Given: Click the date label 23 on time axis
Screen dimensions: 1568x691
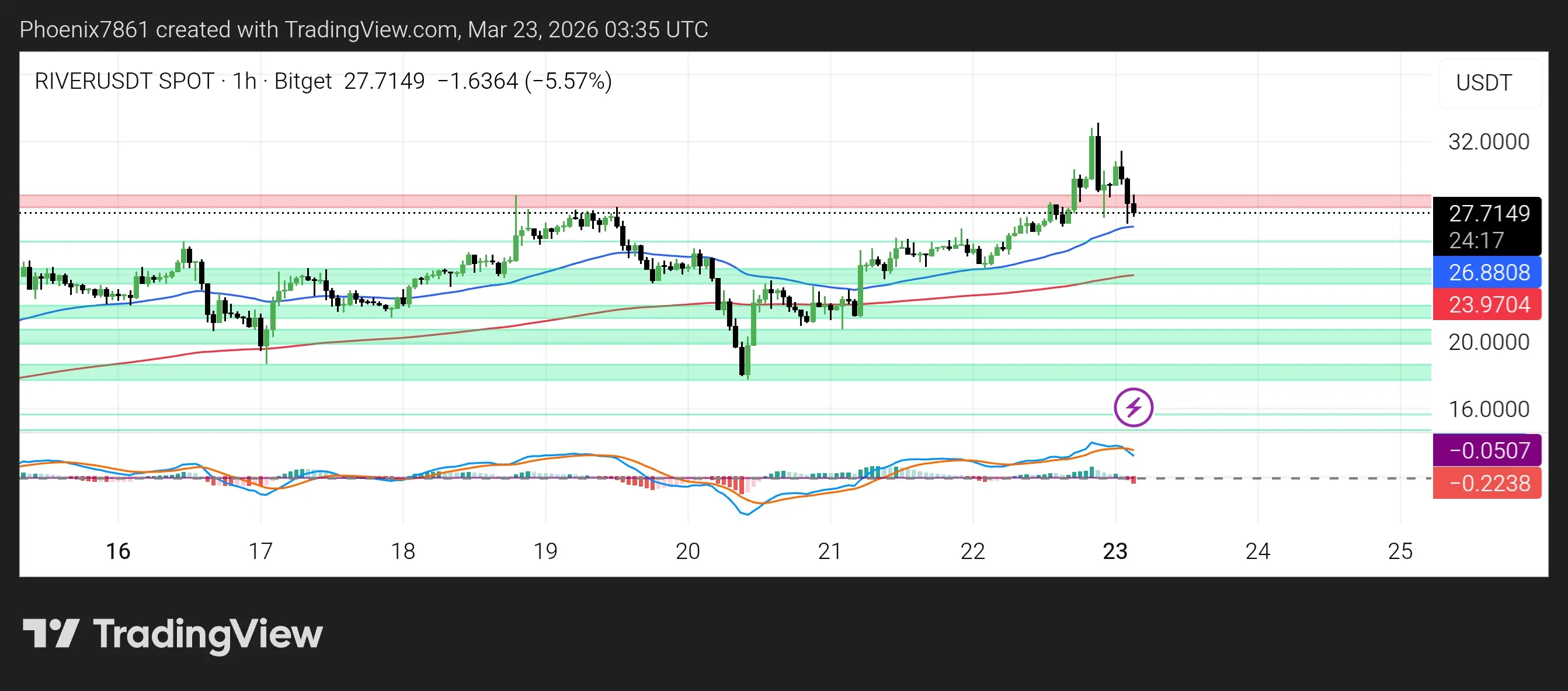Looking at the screenshot, I should (x=1115, y=551).
